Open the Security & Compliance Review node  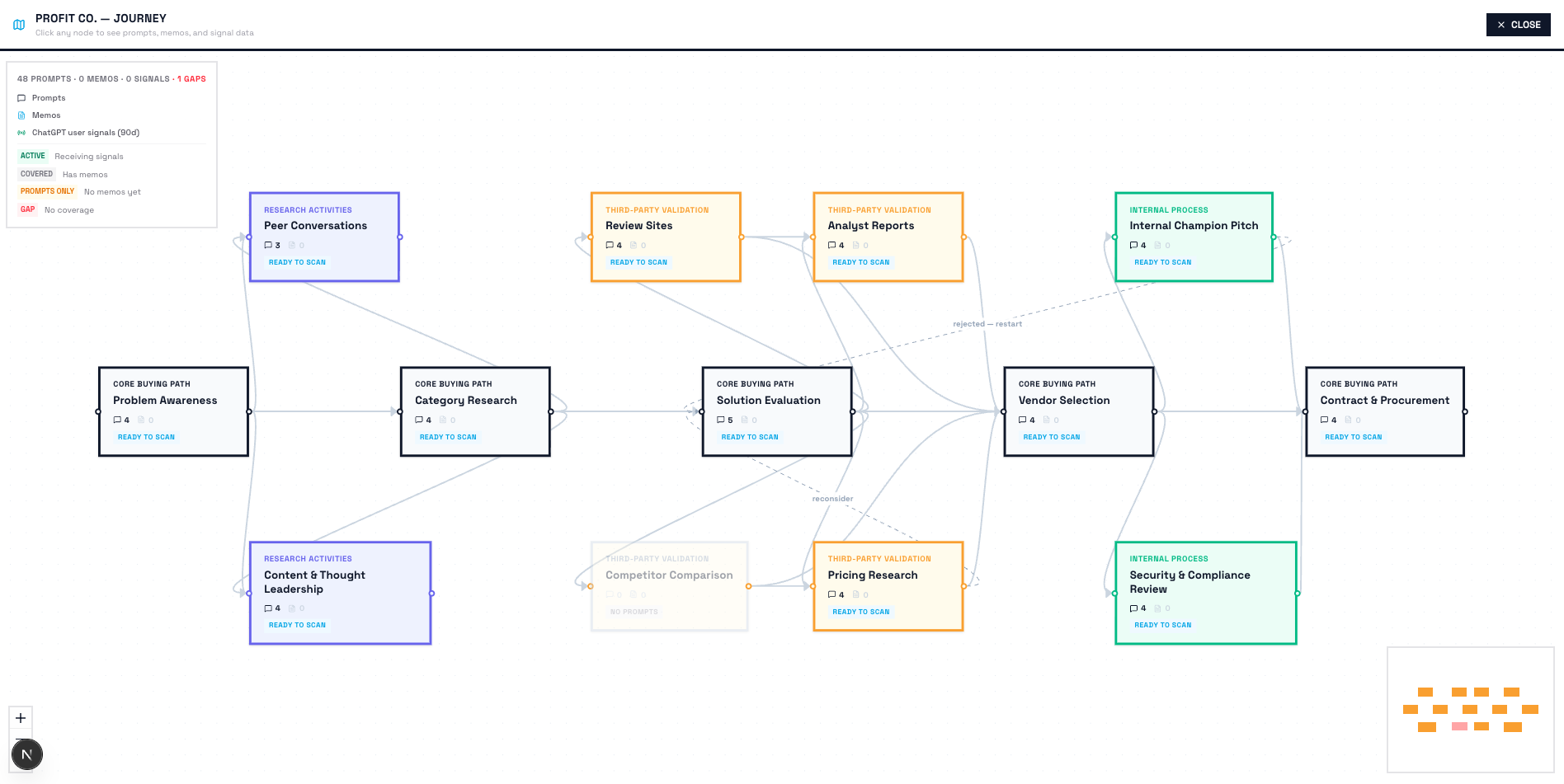pos(1205,583)
